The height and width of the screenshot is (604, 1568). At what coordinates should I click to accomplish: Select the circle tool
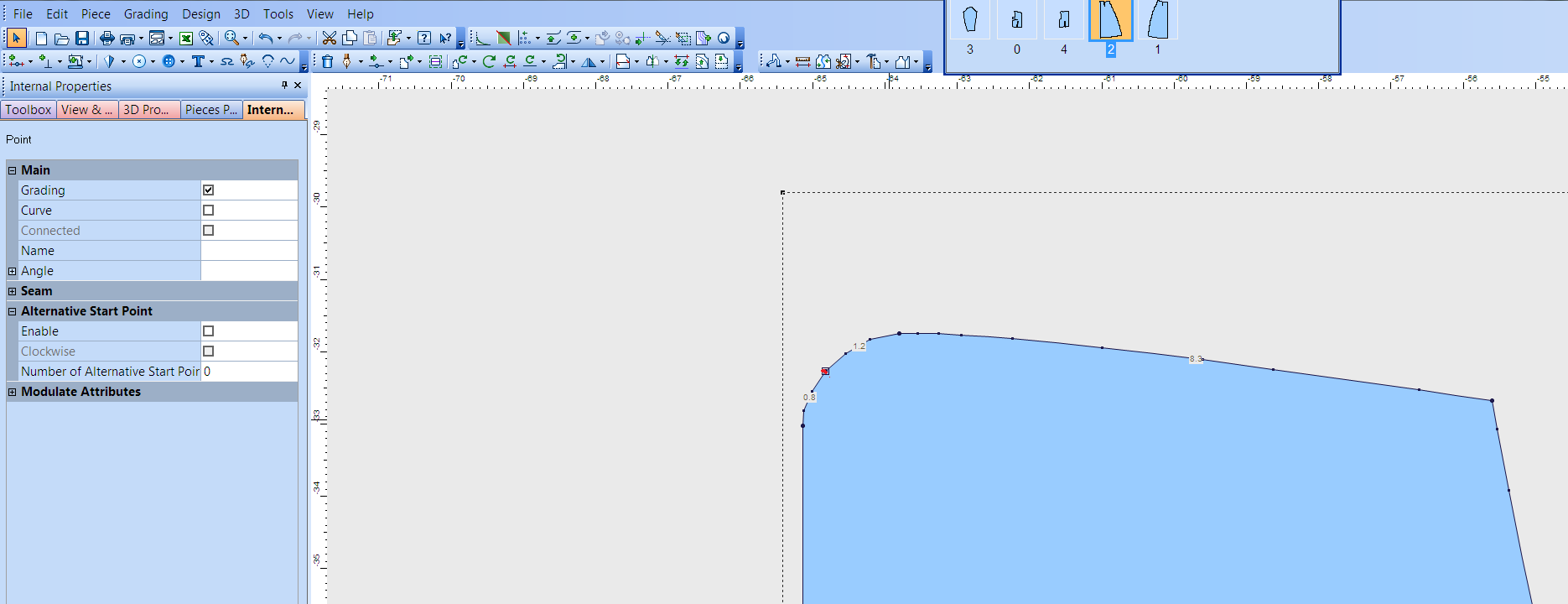coord(139,61)
